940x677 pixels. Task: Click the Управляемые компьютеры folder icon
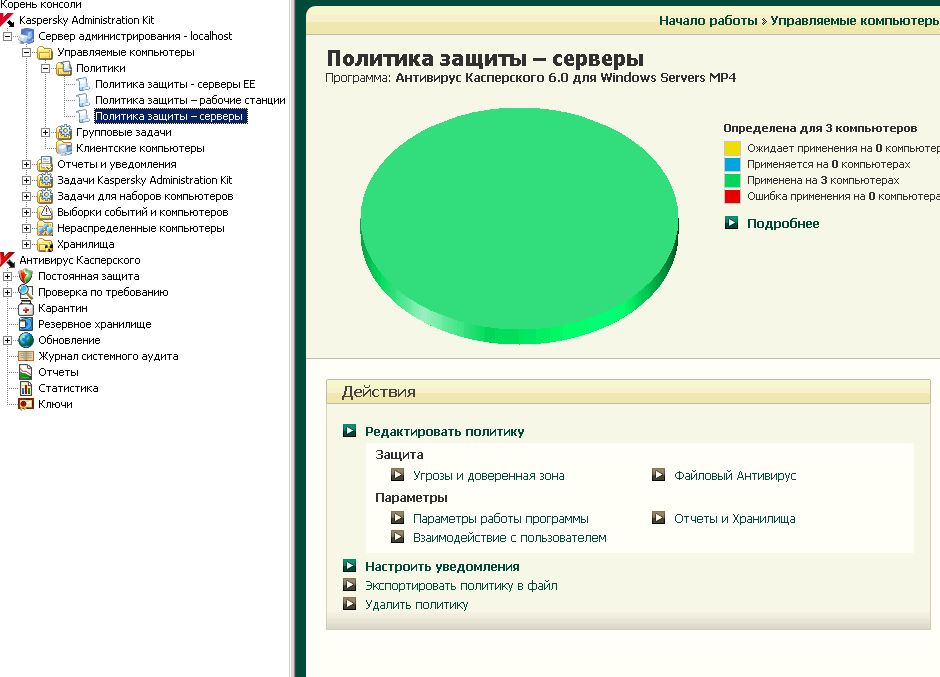point(45,52)
